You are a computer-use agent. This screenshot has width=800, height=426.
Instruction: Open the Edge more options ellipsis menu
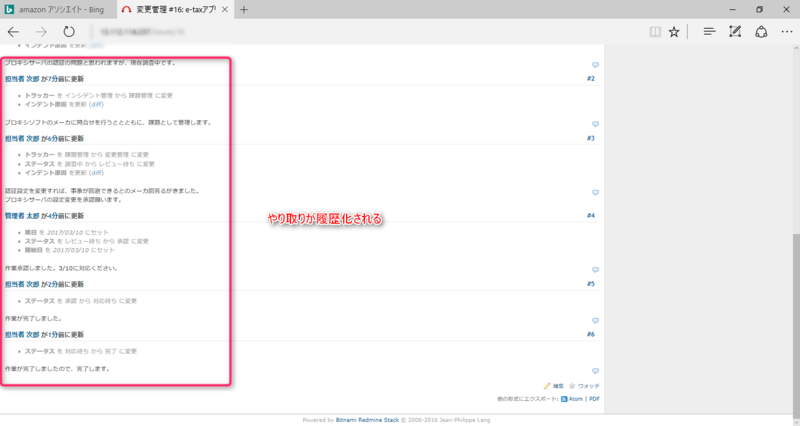tap(787, 32)
